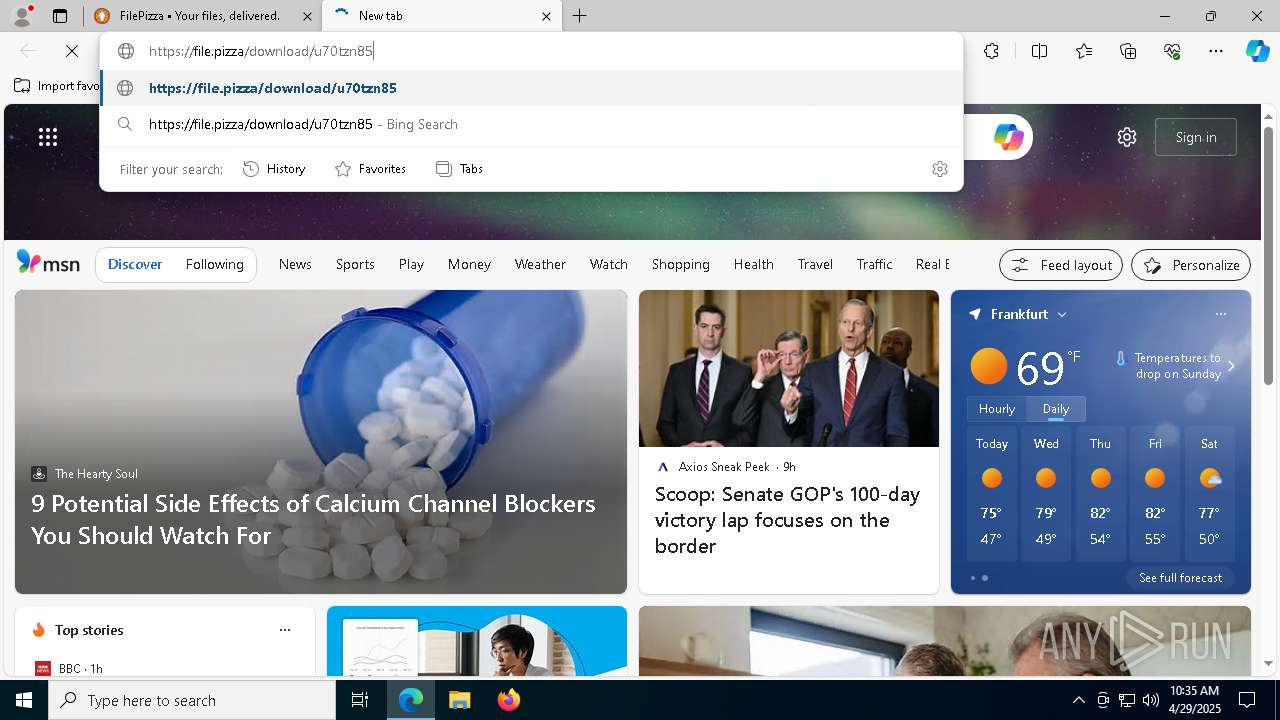The height and width of the screenshot is (720, 1280).
Task: Select file.pizza URL suggestion
Action: coord(531,88)
